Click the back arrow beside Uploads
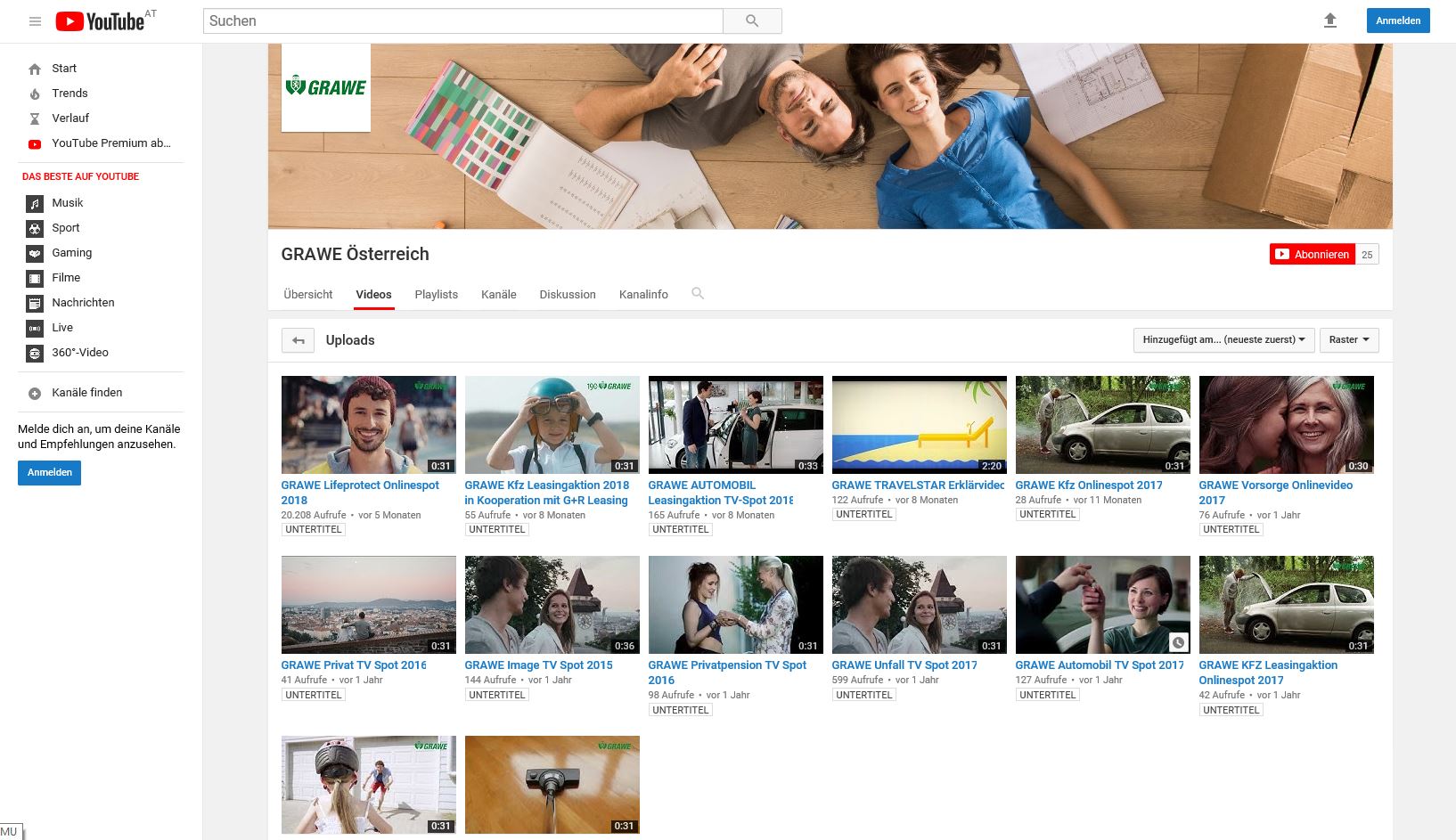The height and width of the screenshot is (840, 1456). click(x=298, y=340)
